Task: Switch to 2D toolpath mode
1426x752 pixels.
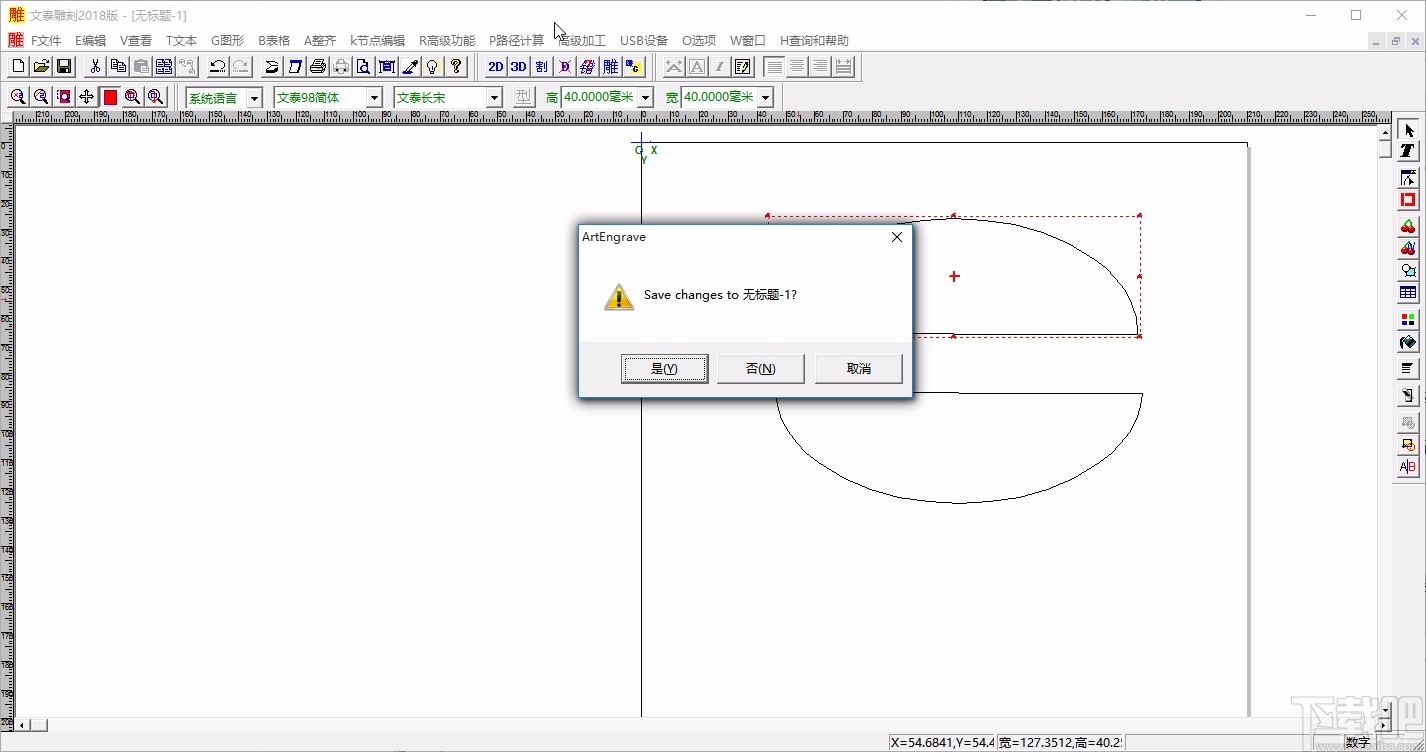Action: tap(495, 67)
